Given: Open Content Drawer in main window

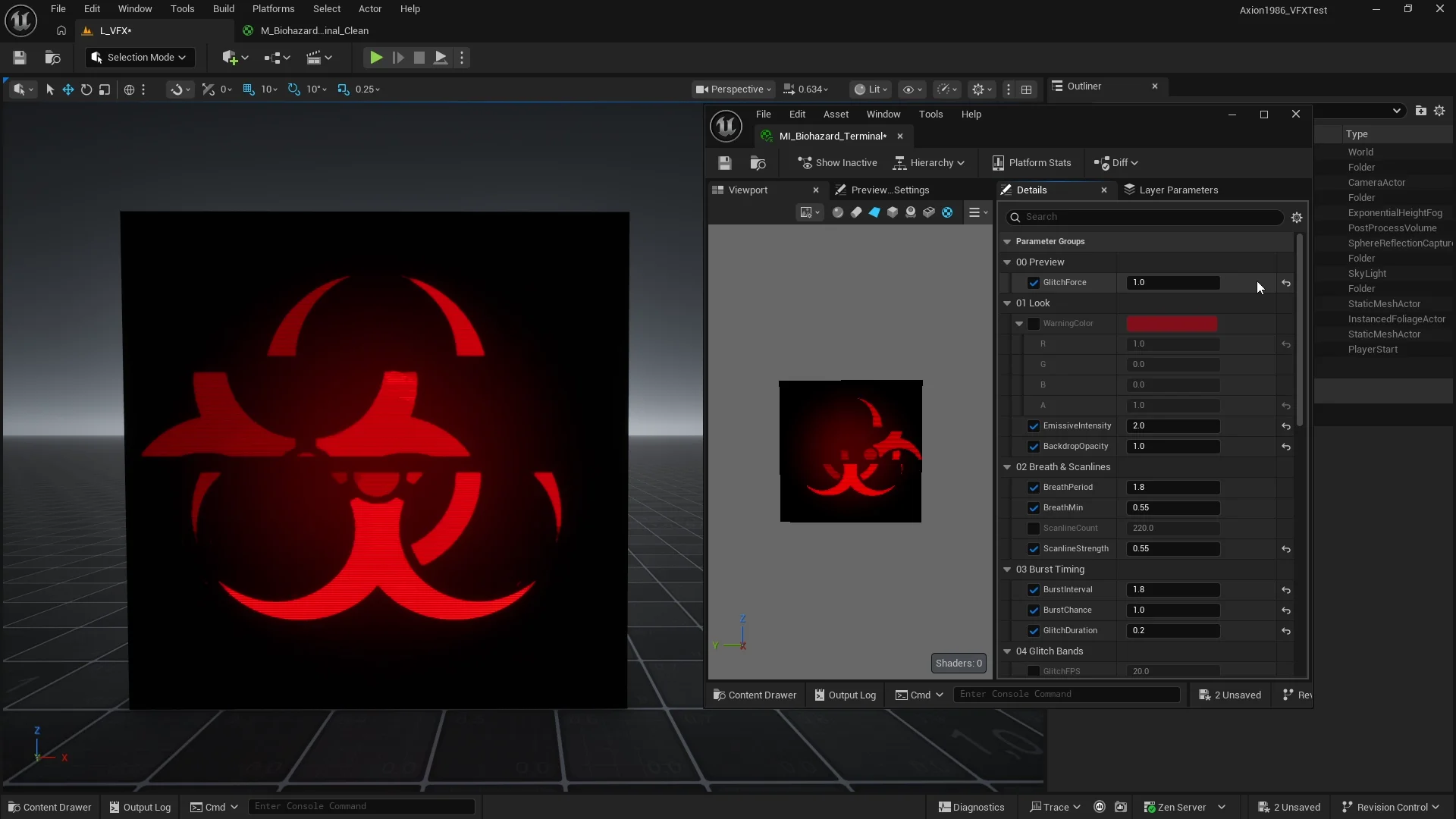Looking at the screenshot, I should click(50, 807).
